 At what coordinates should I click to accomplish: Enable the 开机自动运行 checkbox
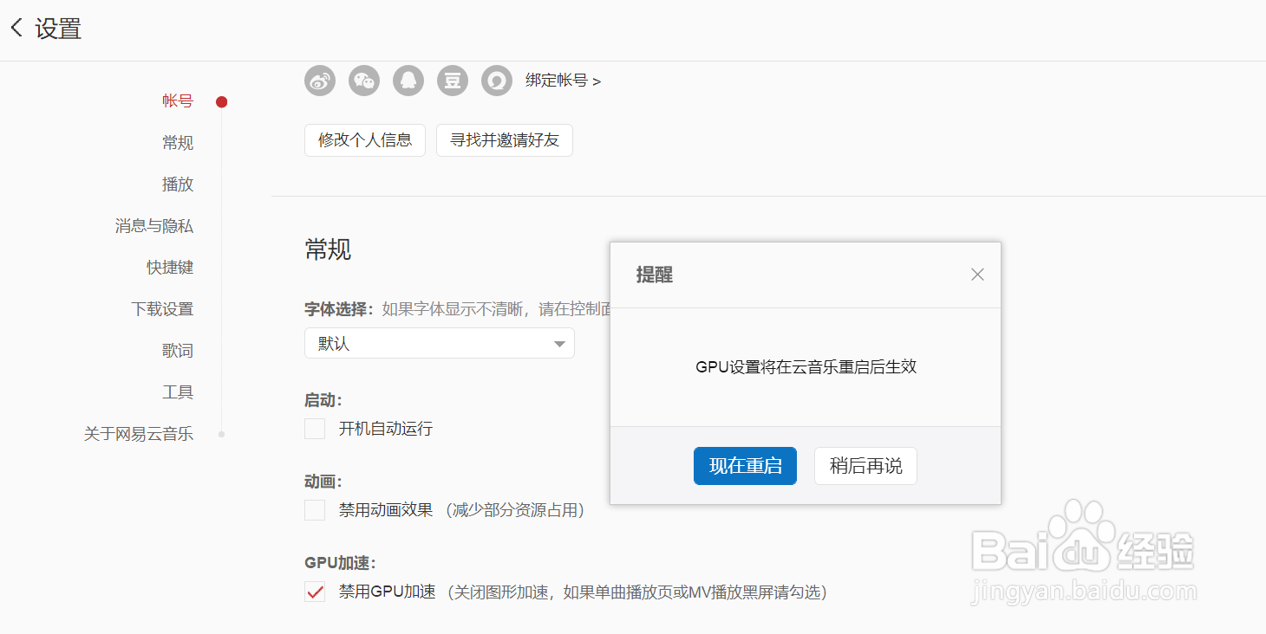coord(315,429)
